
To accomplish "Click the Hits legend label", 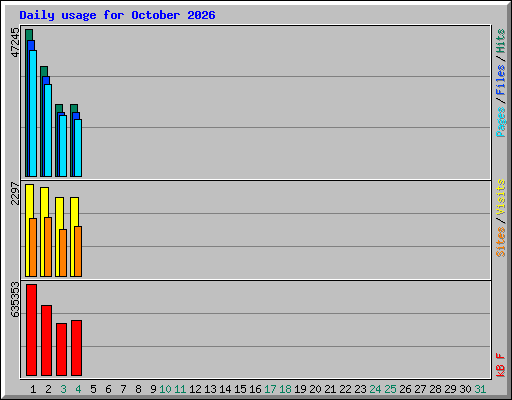I will (x=501, y=41).
